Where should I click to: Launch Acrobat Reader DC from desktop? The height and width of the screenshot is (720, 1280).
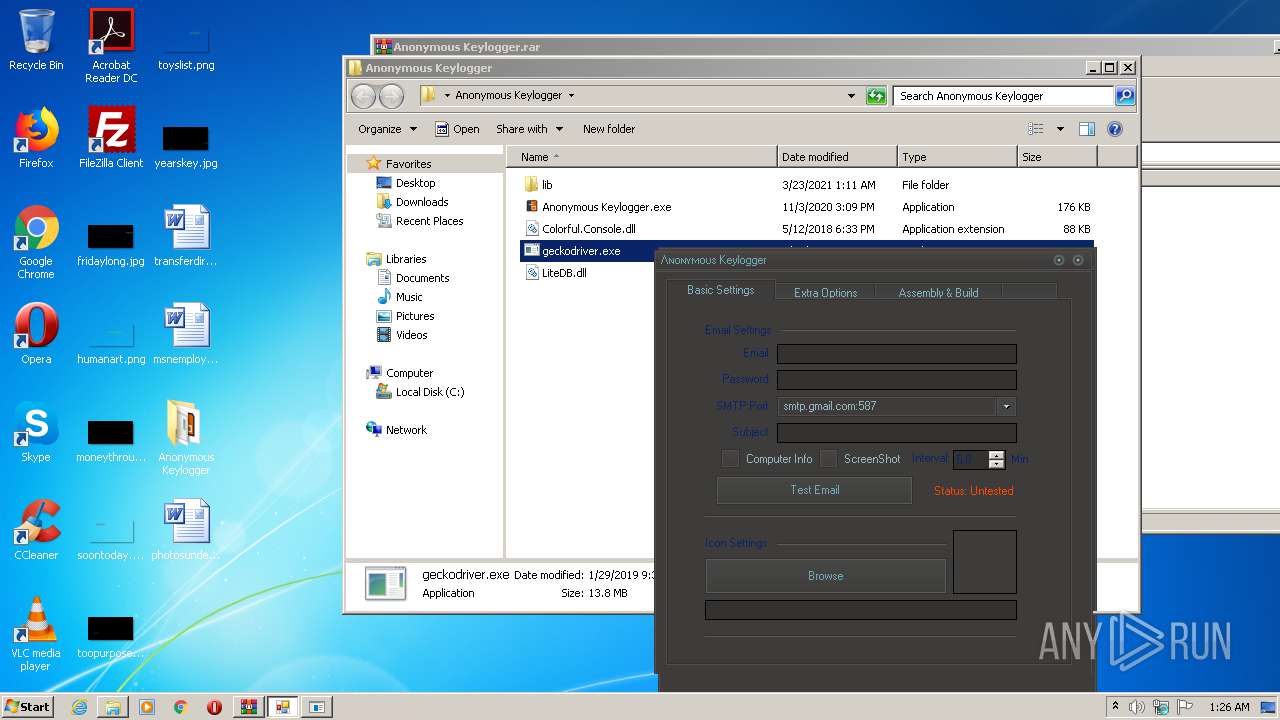click(111, 45)
